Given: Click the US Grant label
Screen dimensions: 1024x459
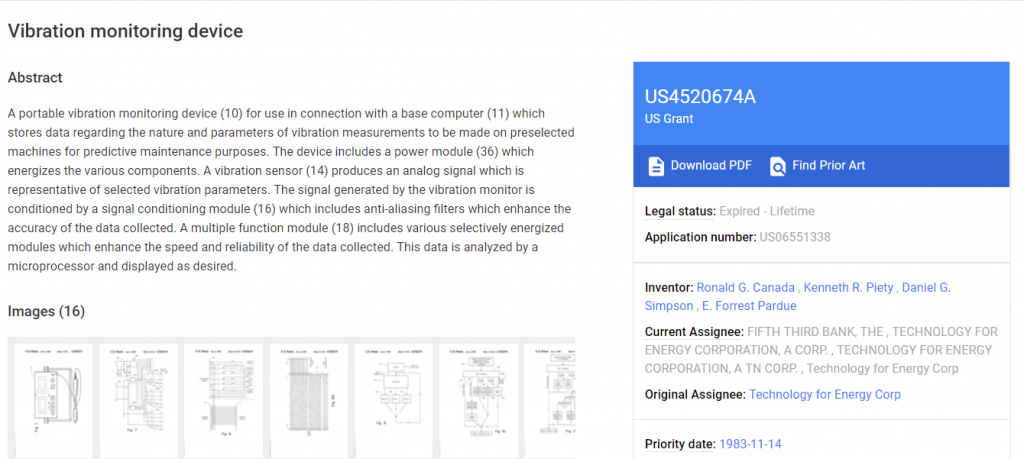Looking at the screenshot, I should (669, 119).
